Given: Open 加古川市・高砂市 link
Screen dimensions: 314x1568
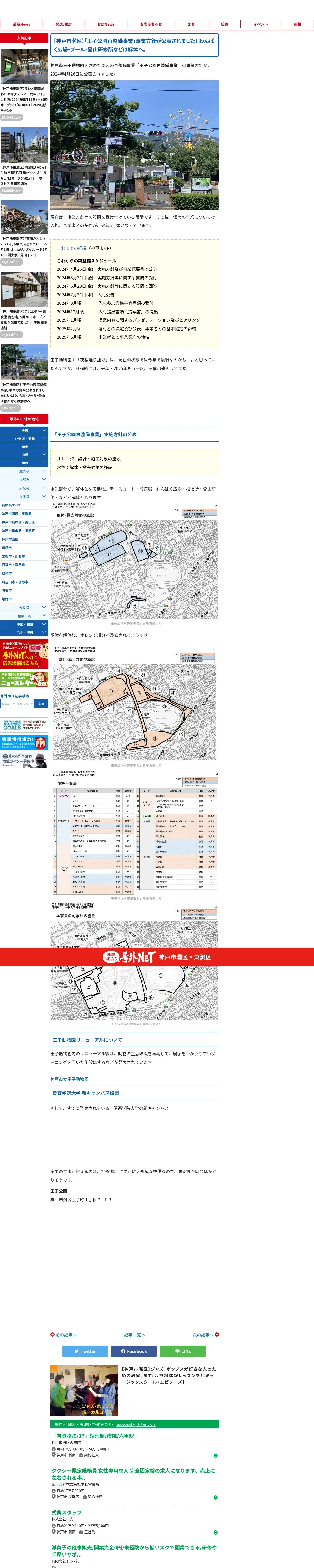Looking at the screenshot, I should 15,582.
